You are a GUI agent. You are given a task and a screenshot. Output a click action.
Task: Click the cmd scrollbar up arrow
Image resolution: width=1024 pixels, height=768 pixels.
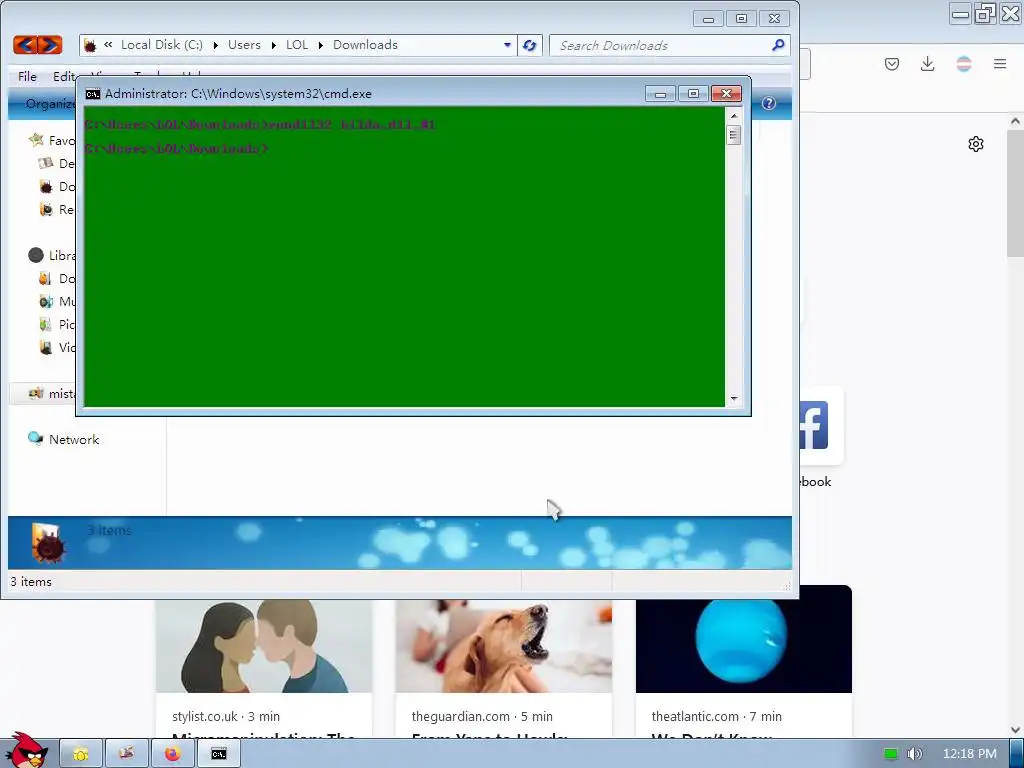coord(734,116)
